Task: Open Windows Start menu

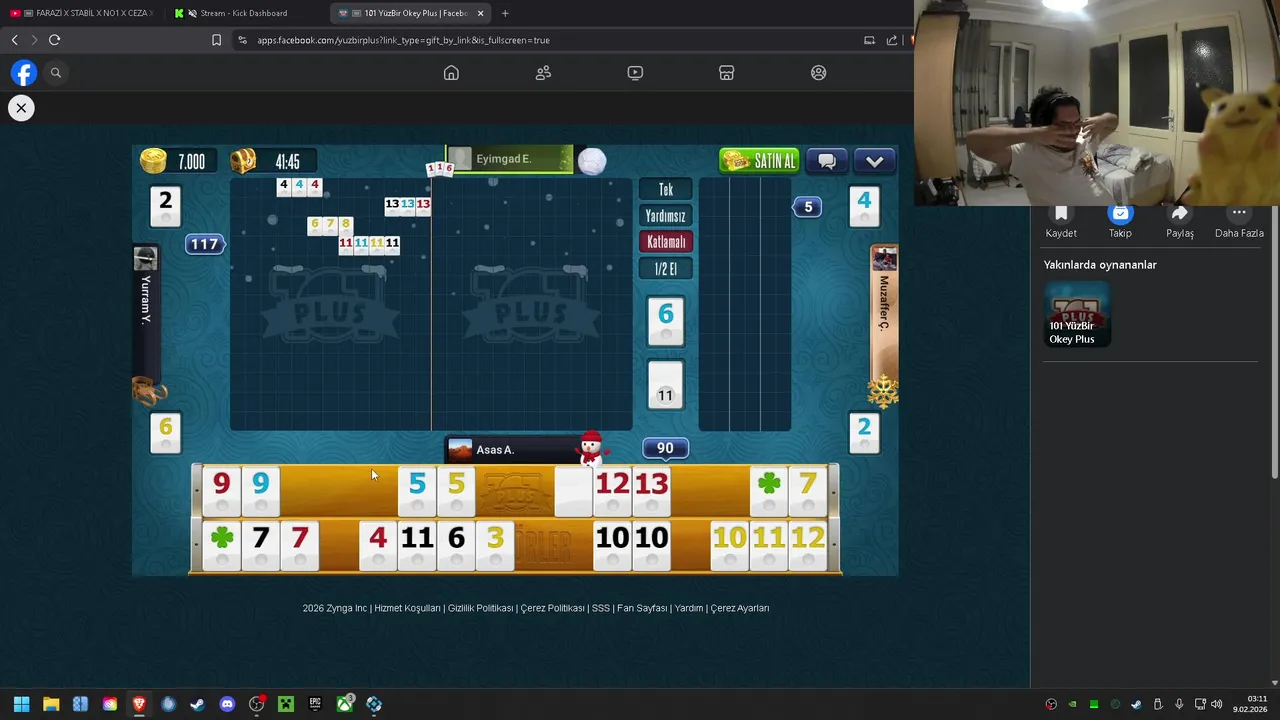Action: pyautogui.click(x=21, y=704)
